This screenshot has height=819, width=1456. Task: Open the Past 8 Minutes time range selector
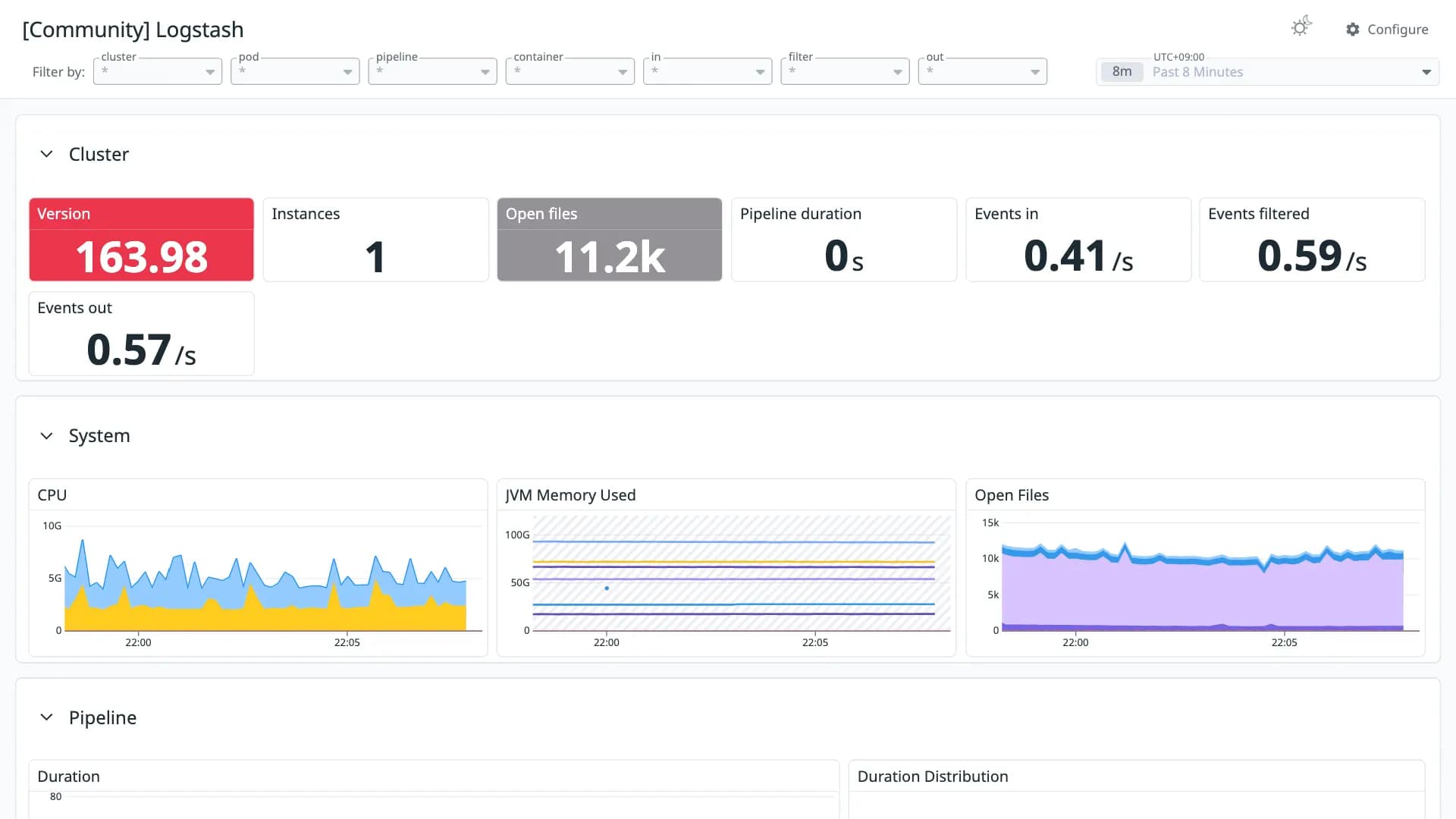[x=1267, y=72]
